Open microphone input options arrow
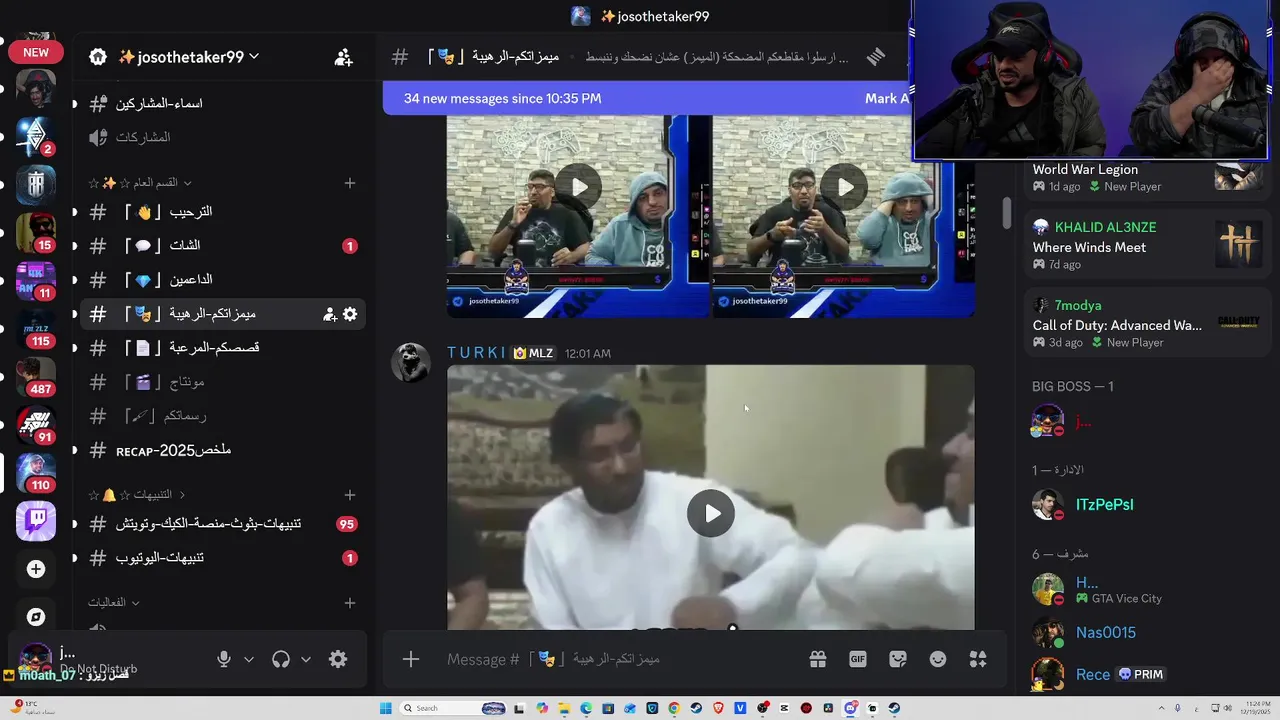This screenshot has height=720, width=1280. (x=249, y=659)
